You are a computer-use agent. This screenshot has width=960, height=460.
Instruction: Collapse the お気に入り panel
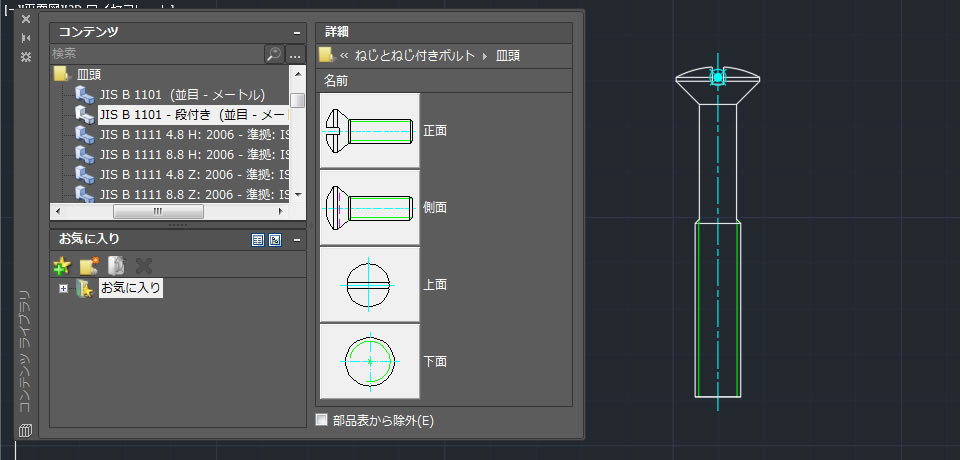[297, 240]
